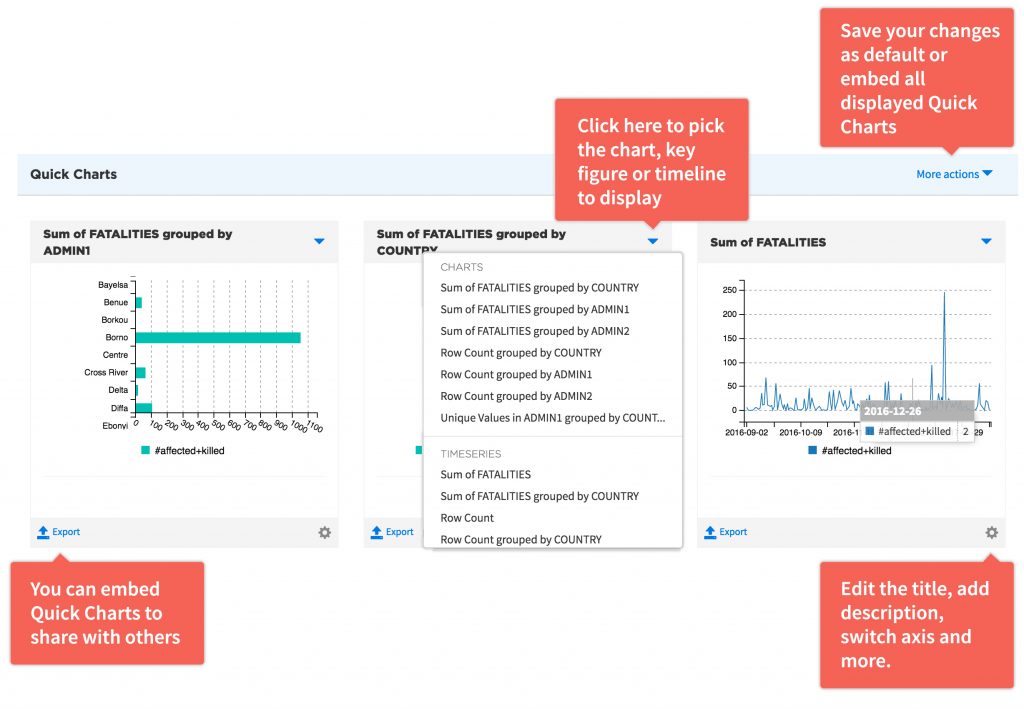Click the Export link on the middle COUNTRY chart card
Image resolution: width=1024 pixels, height=709 pixels.
(399, 533)
